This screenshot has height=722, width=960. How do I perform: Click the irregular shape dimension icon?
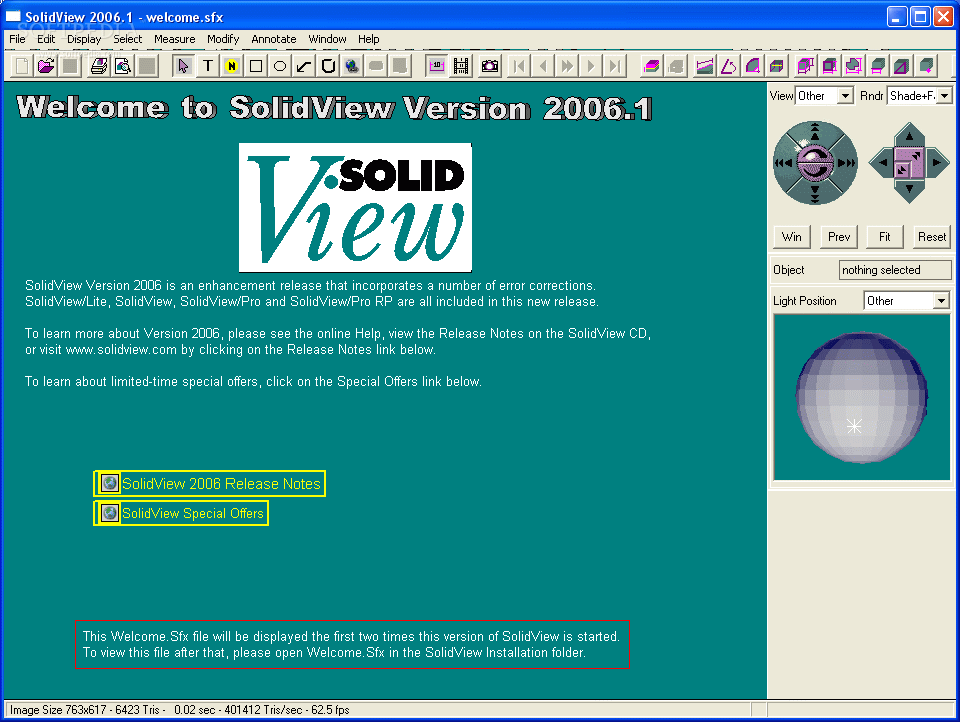pos(853,66)
